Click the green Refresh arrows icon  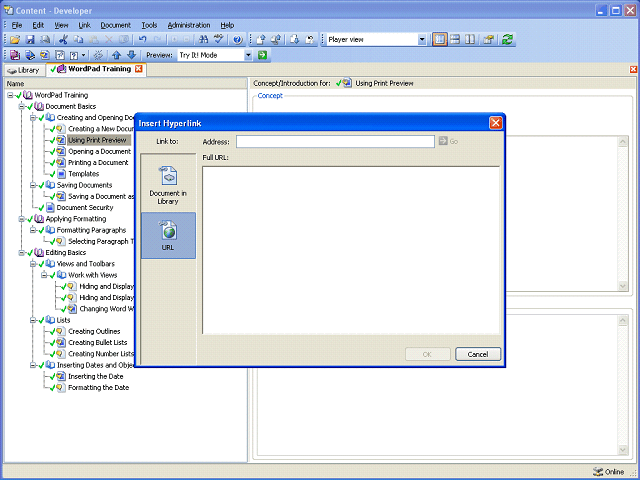point(507,40)
